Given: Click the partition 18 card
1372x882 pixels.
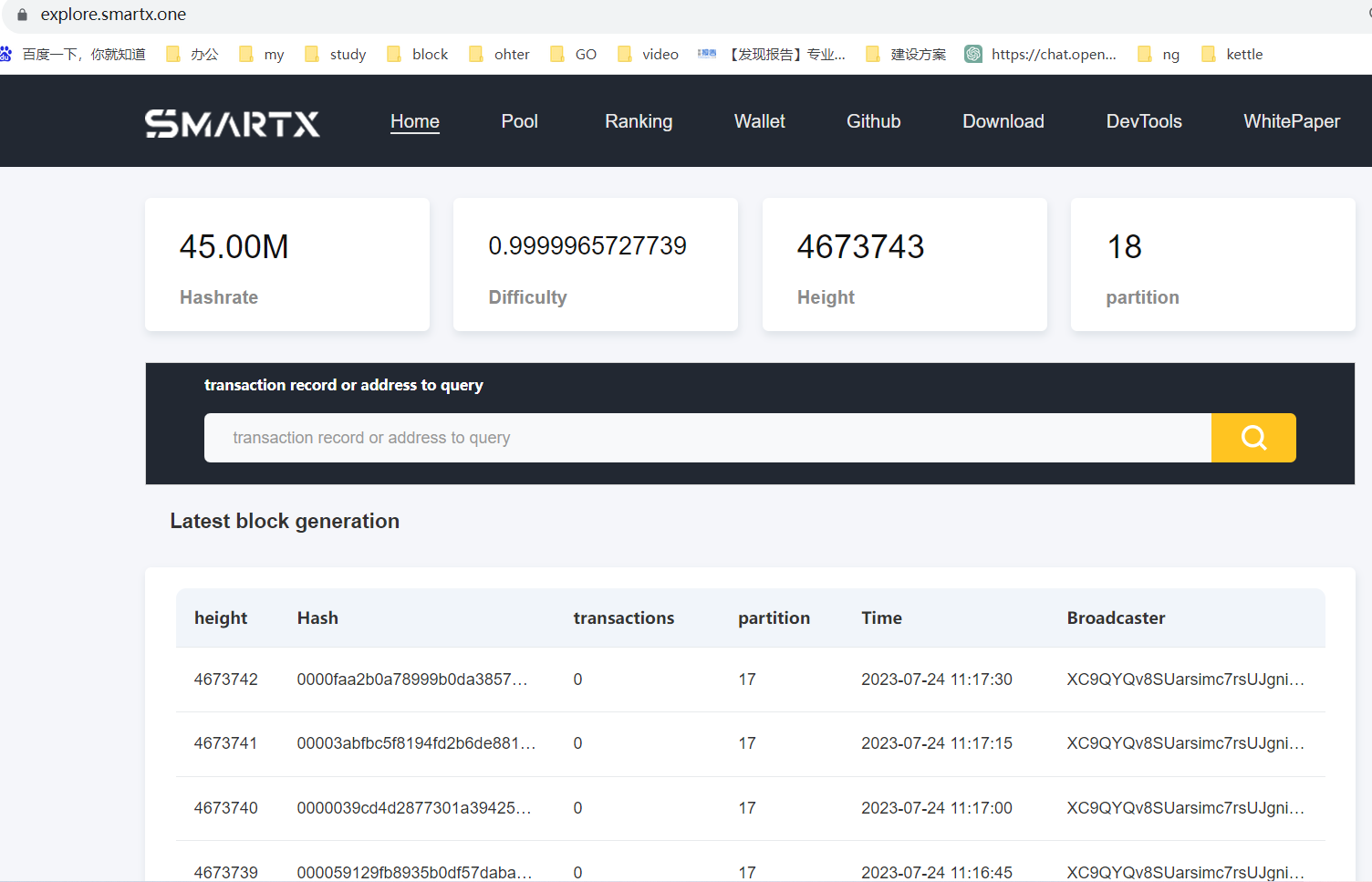Looking at the screenshot, I should [x=1213, y=265].
